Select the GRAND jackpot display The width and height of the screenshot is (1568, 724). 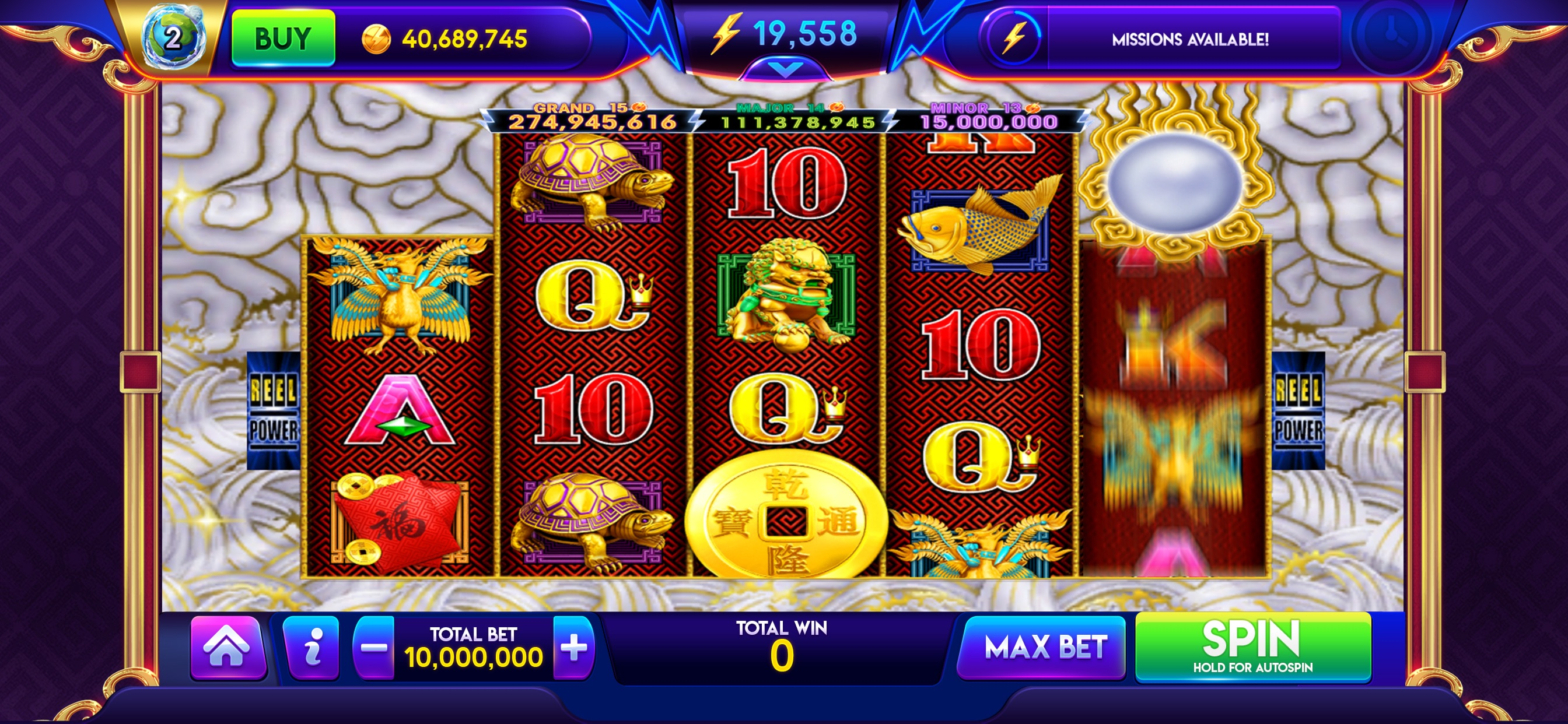[x=591, y=117]
